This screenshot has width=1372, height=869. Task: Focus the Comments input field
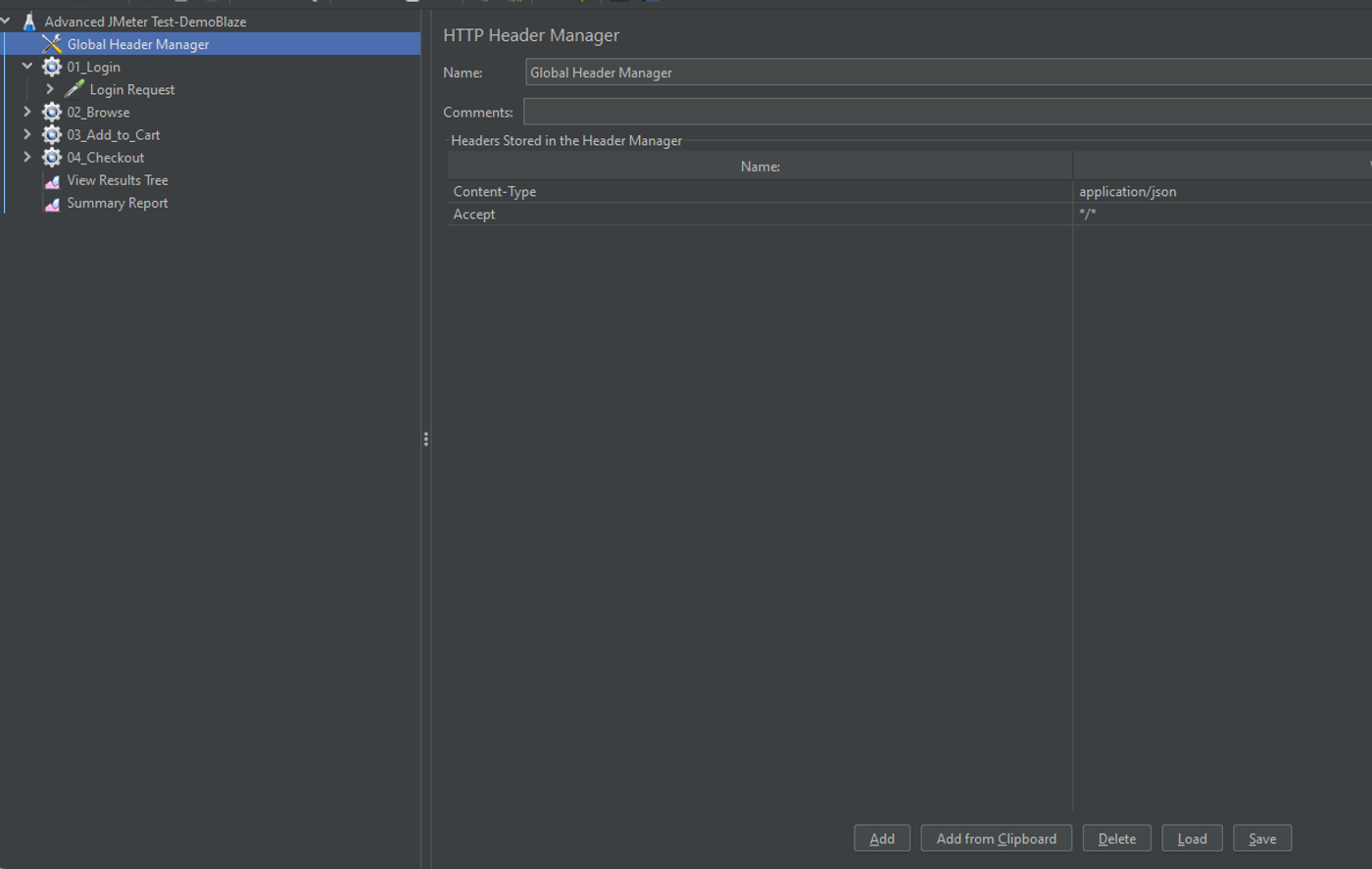coord(948,112)
